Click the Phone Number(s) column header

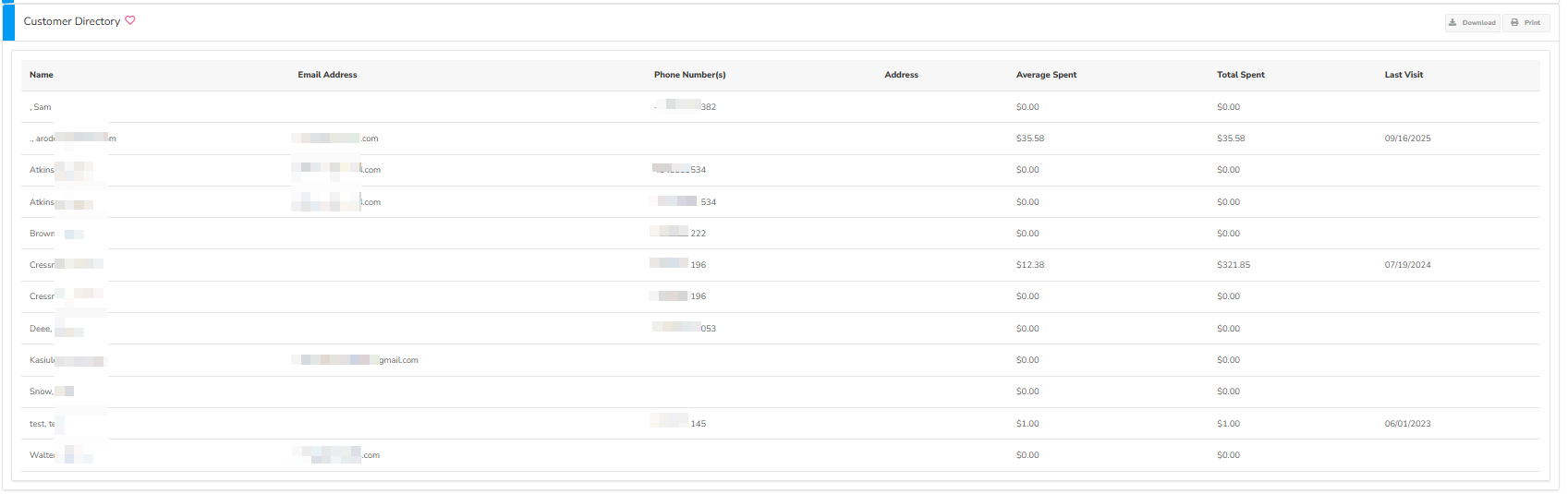[689, 75]
